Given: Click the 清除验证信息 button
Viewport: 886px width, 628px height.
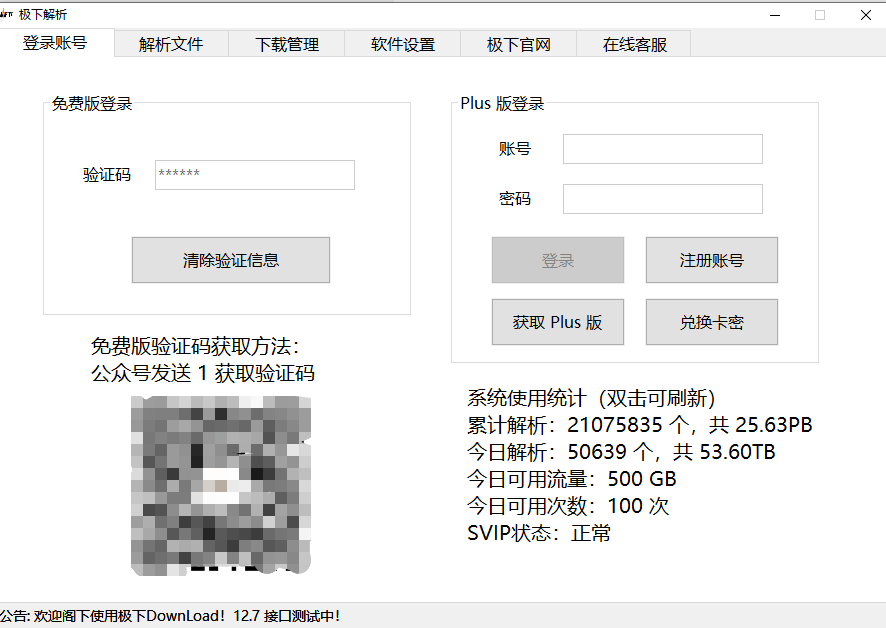Looking at the screenshot, I should pyautogui.click(x=231, y=260).
